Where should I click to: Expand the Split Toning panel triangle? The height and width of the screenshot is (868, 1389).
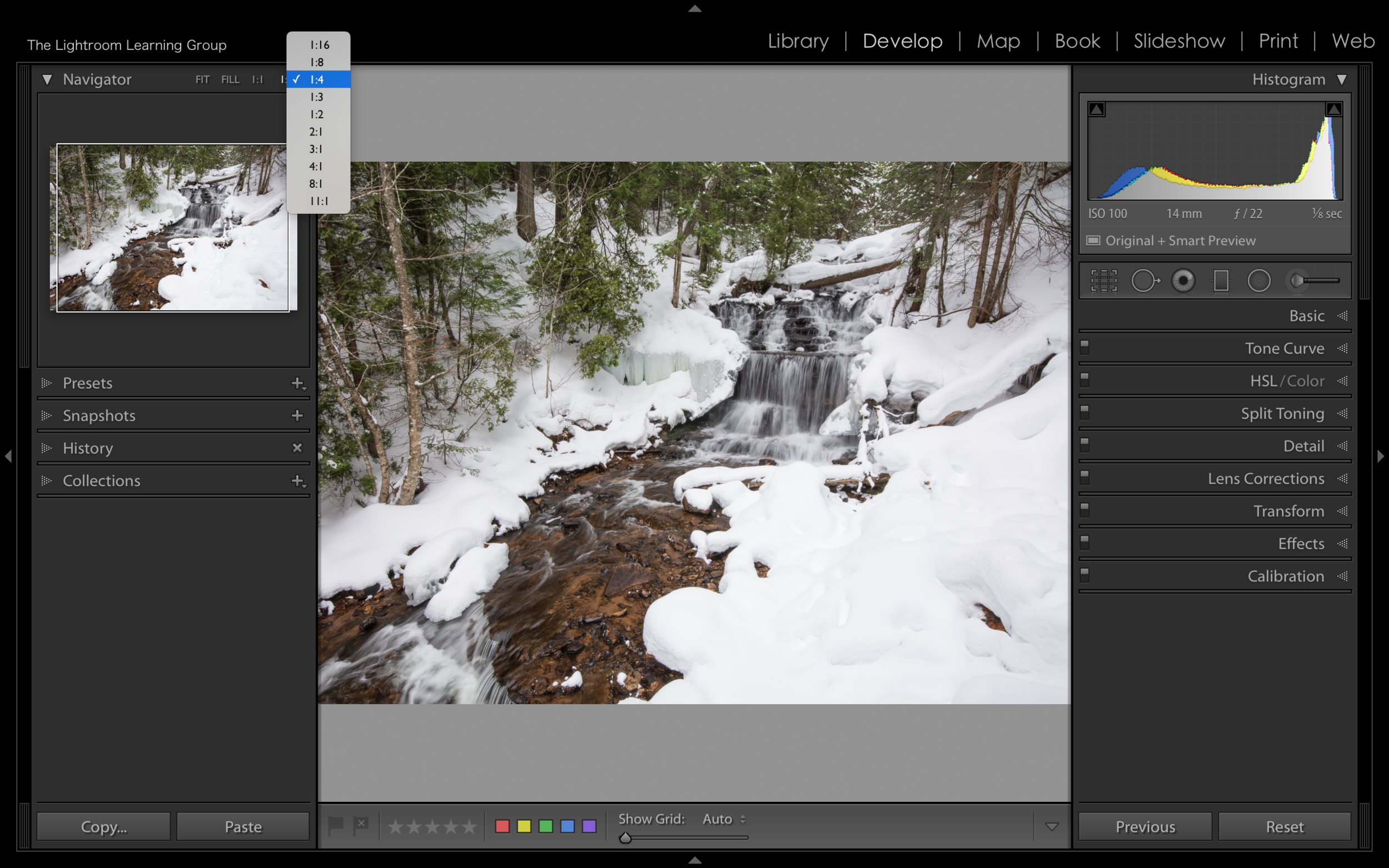1342,413
